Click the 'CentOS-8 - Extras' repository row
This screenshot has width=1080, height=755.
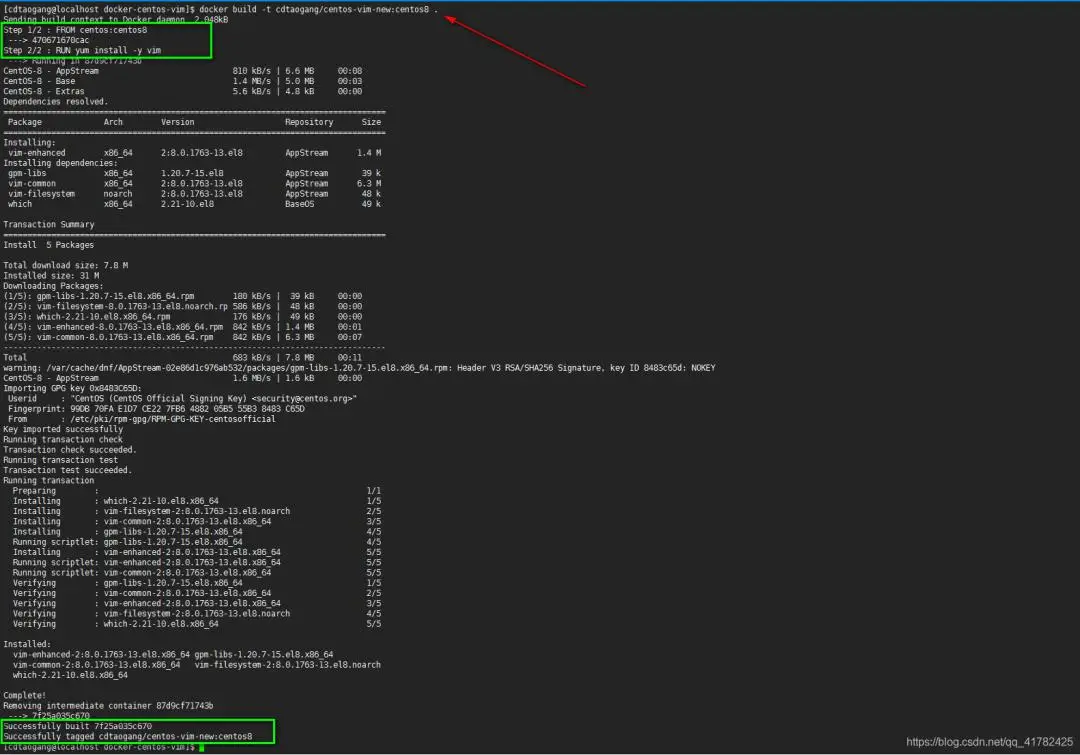[183, 92]
